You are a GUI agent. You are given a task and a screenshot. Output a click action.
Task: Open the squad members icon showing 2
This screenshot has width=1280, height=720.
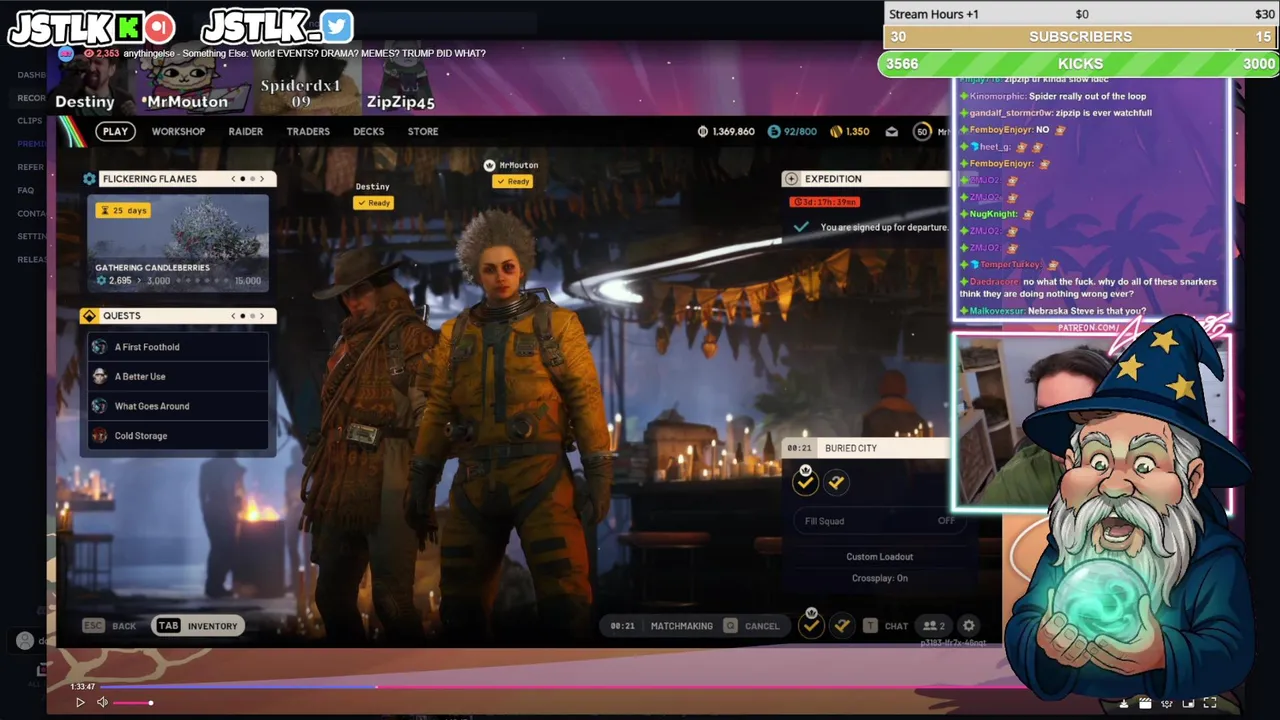[x=934, y=626]
